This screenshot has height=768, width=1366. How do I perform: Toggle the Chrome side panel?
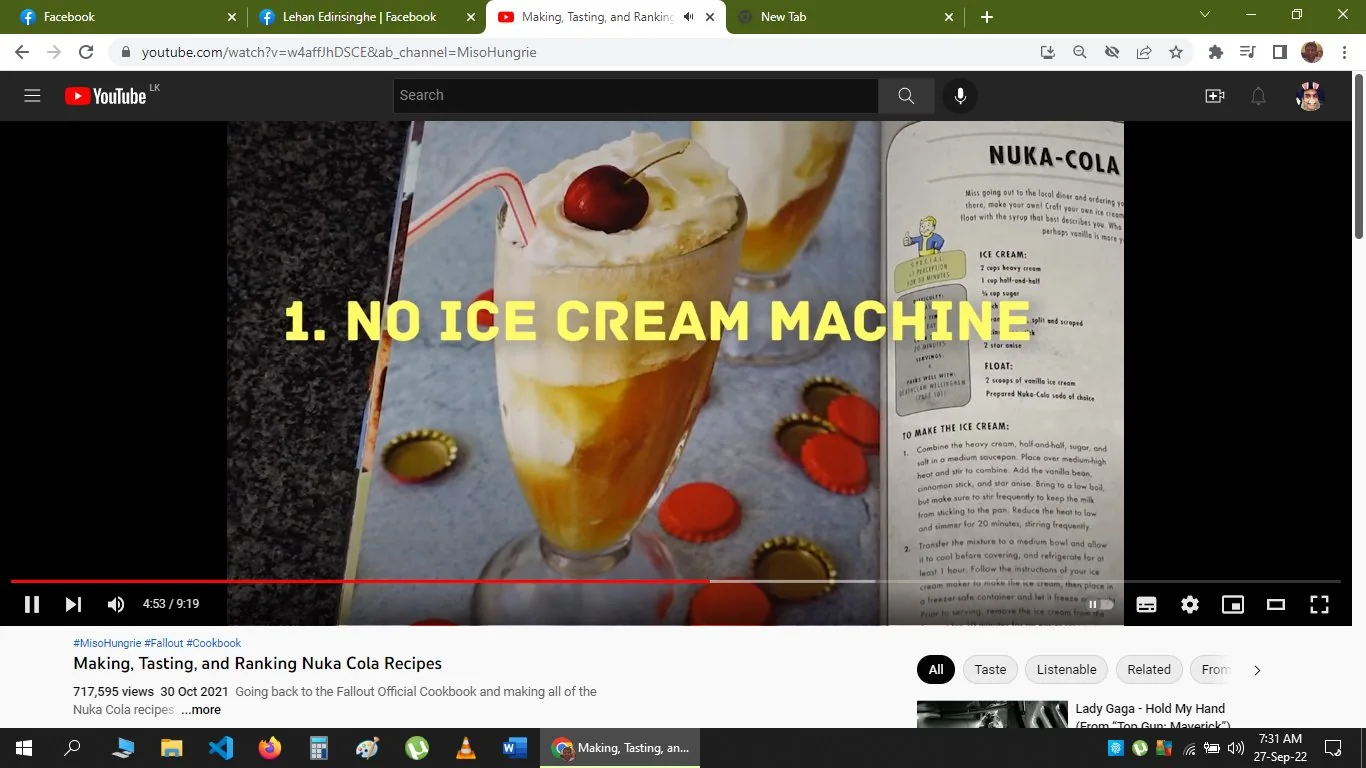(1279, 52)
